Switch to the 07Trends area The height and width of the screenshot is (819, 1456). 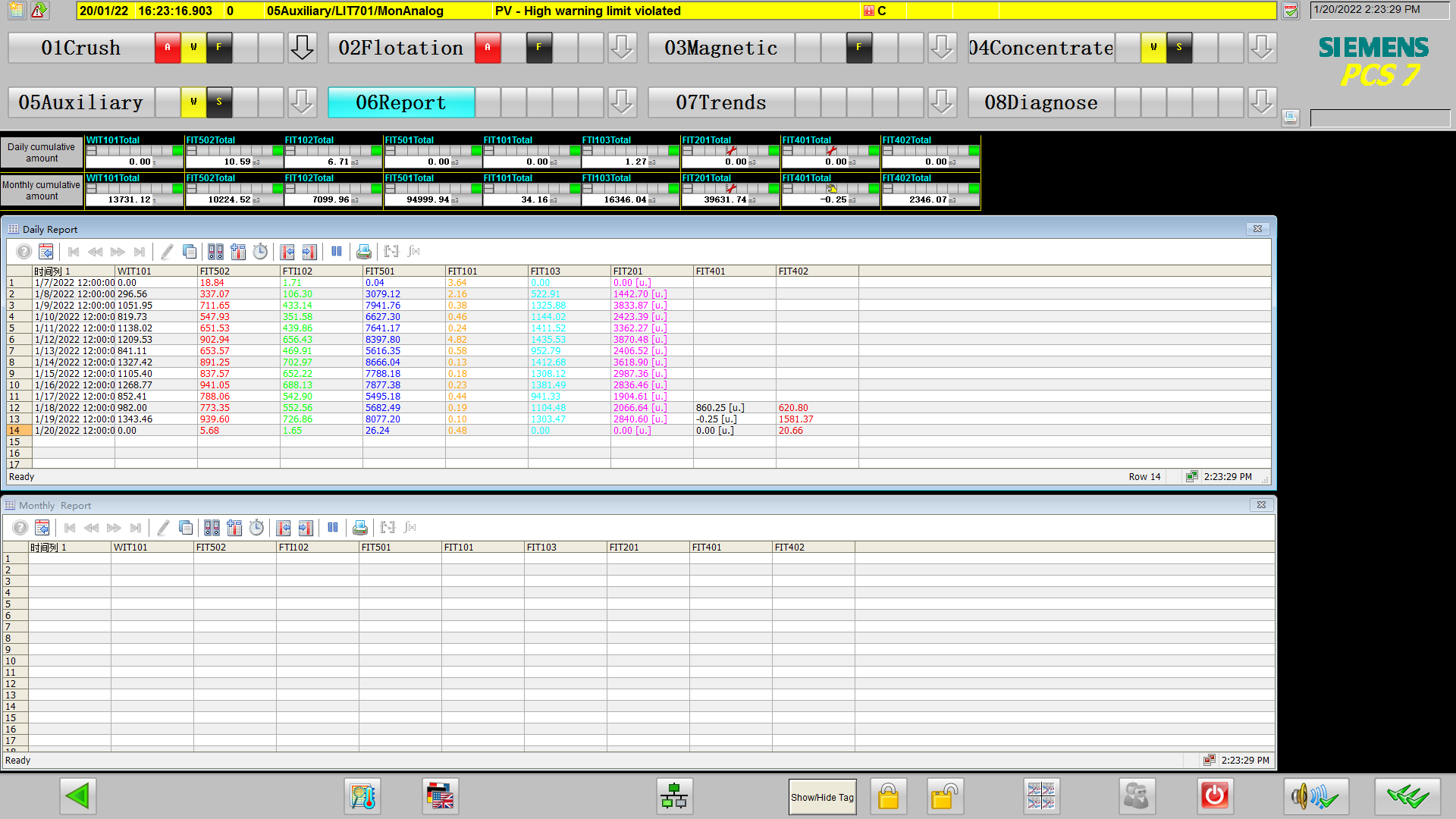tap(720, 102)
